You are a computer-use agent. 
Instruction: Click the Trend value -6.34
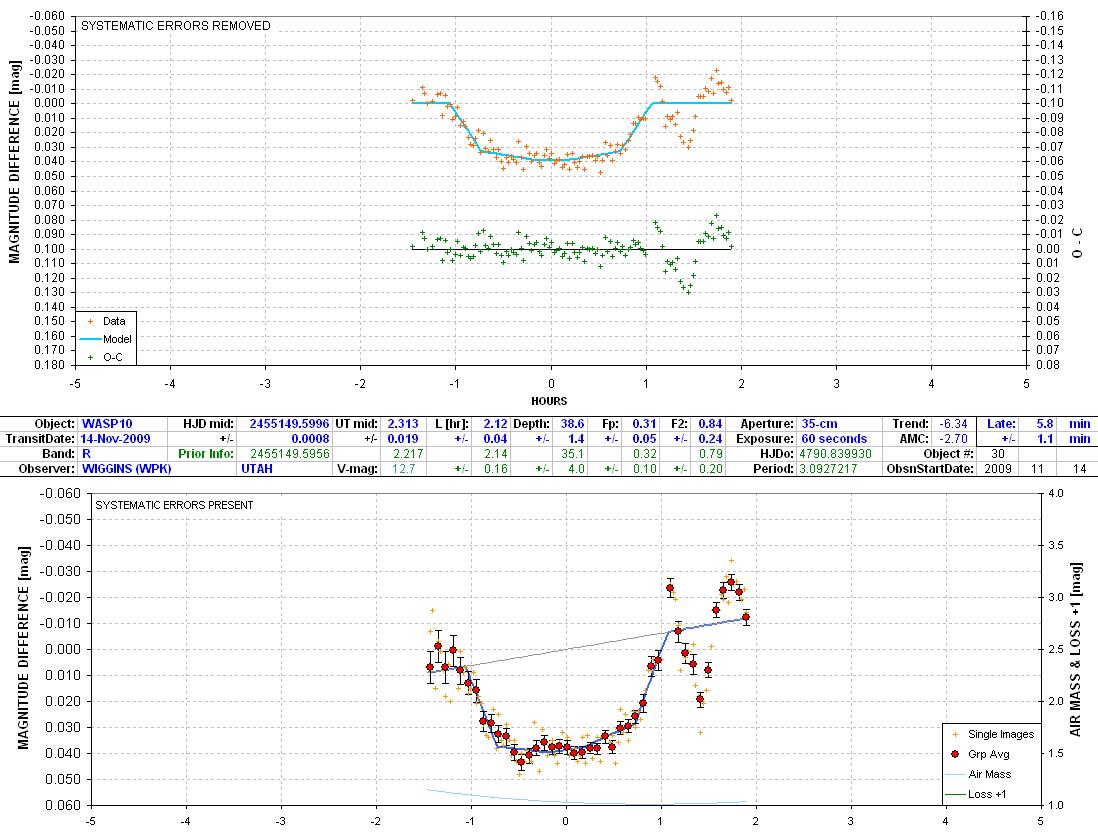954,424
